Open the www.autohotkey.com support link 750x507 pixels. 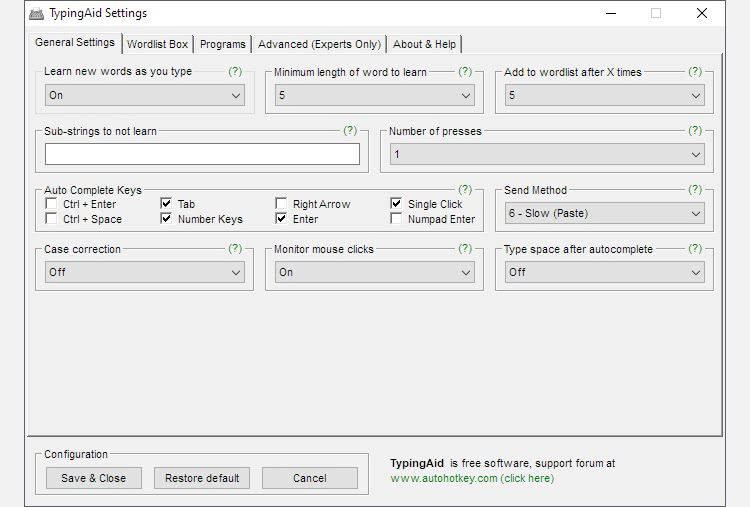click(471, 479)
